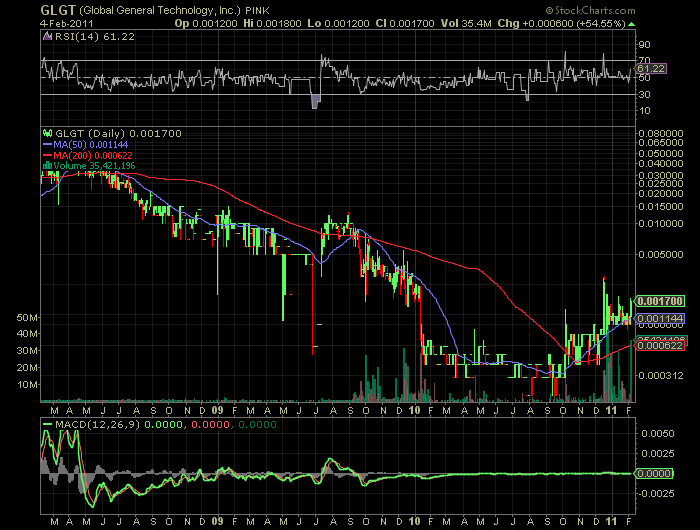
Task: Click the PINK exchange label
Action: pos(258,11)
